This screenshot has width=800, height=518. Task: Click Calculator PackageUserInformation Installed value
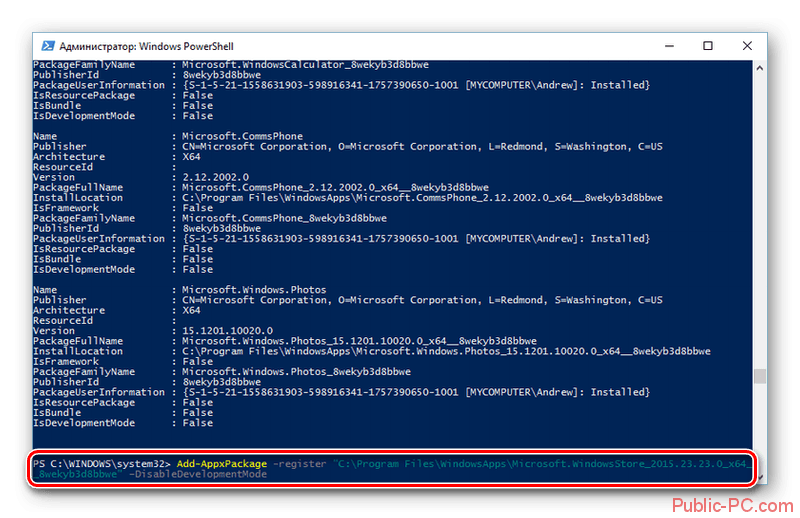point(416,85)
